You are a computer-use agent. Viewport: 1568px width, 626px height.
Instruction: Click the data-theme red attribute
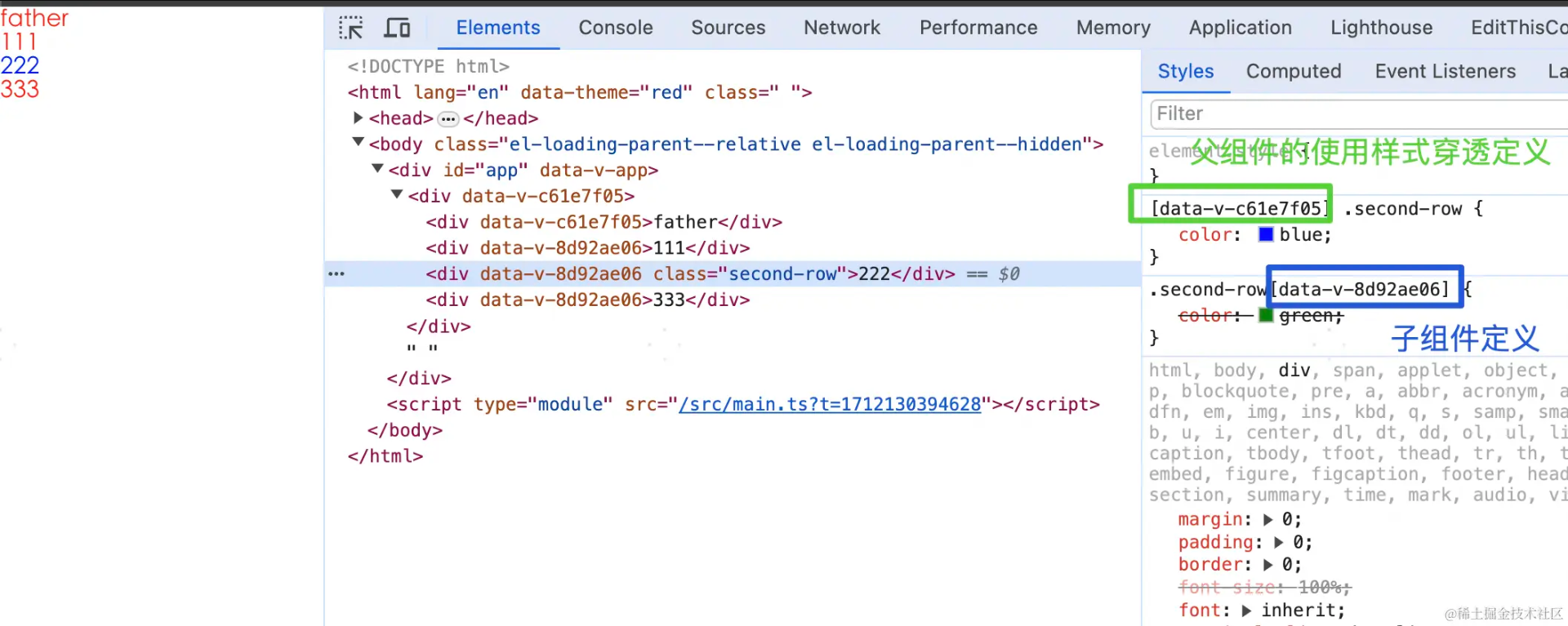tap(607, 92)
